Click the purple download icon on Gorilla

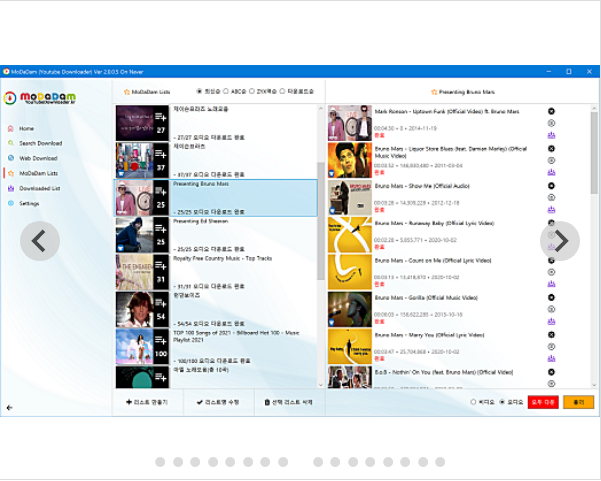(551, 321)
